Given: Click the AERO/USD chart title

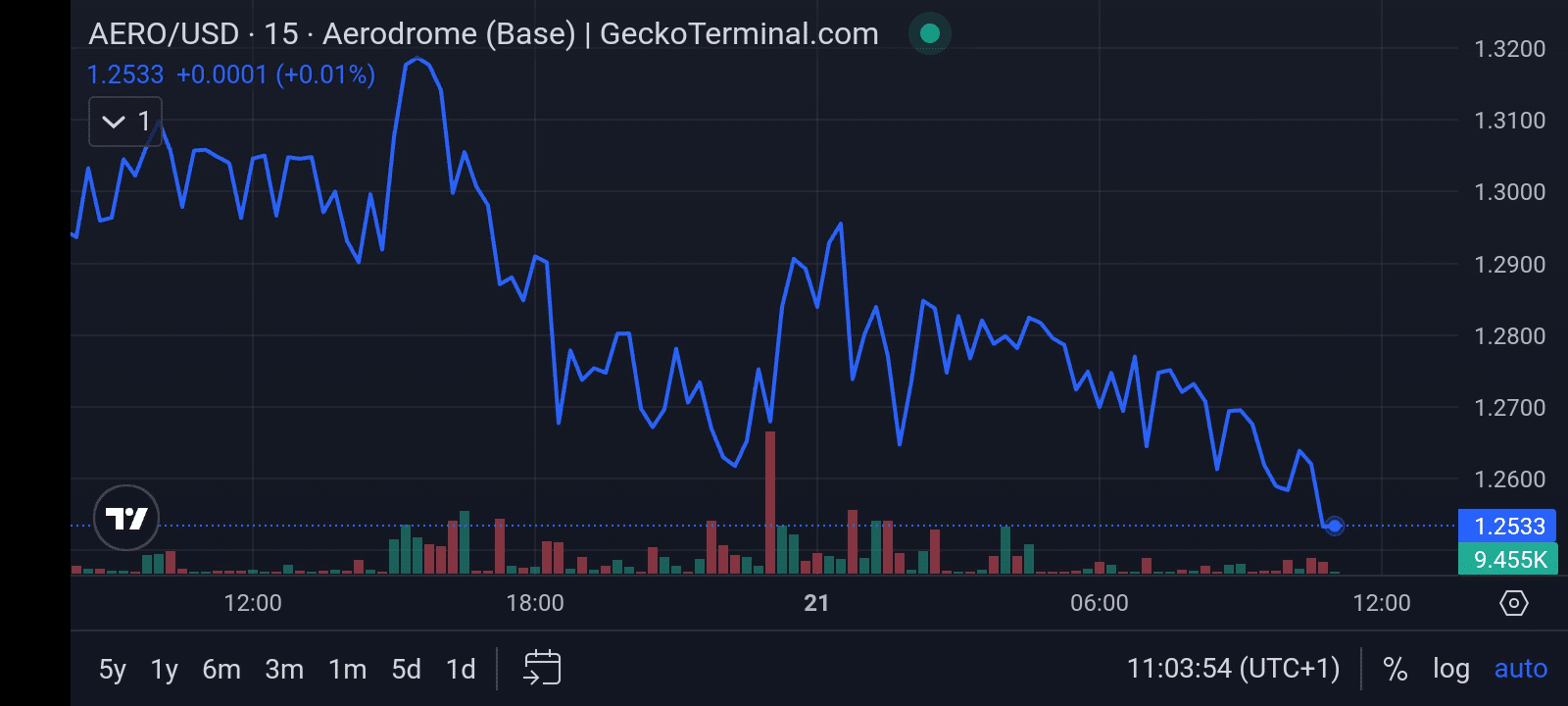Looking at the screenshot, I should [483, 33].
